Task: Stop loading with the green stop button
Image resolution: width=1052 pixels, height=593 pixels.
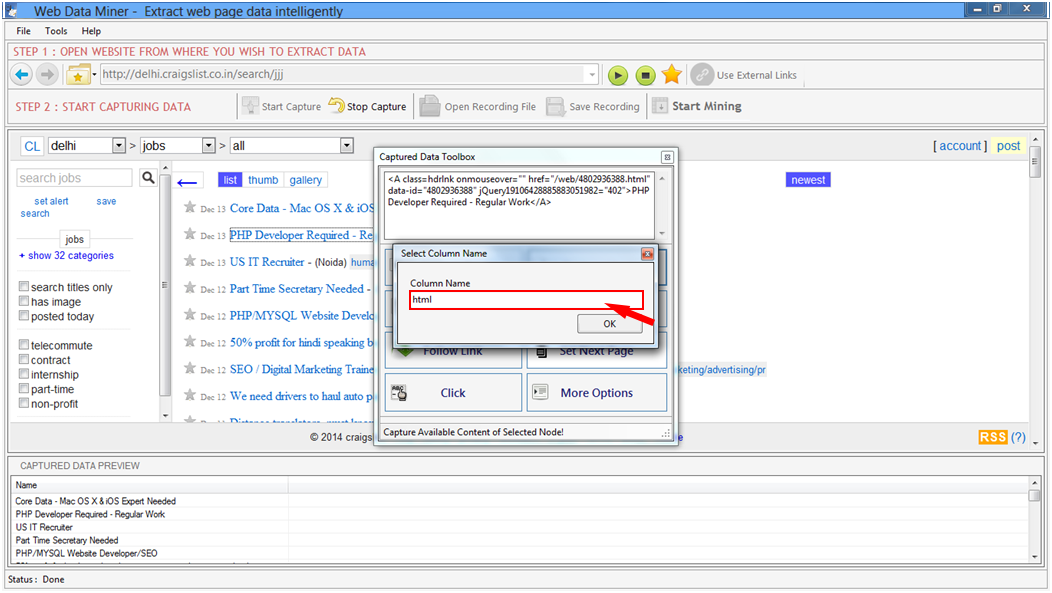Action: [645, 75]
